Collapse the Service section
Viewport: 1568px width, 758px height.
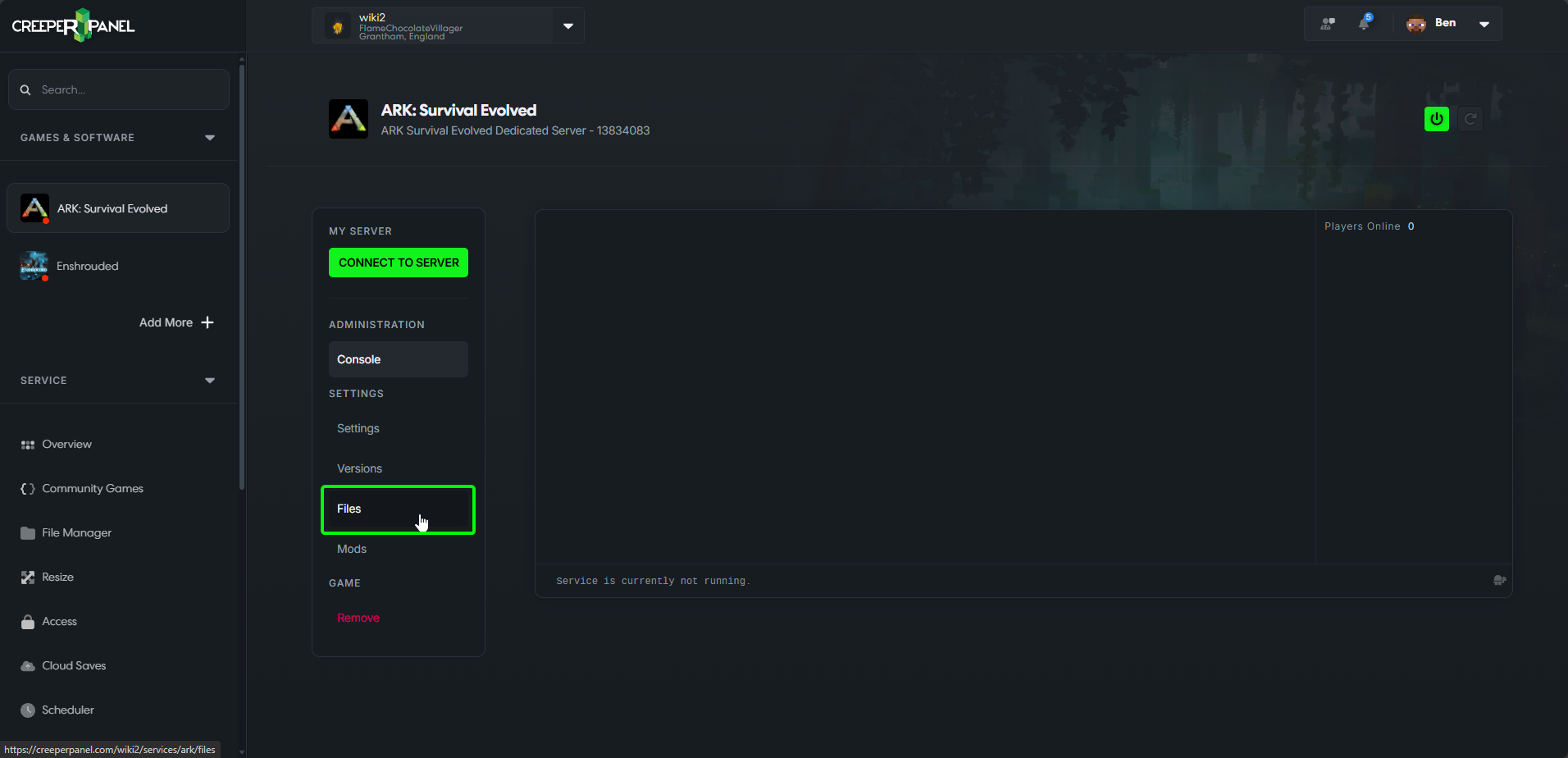coord(210,381)
